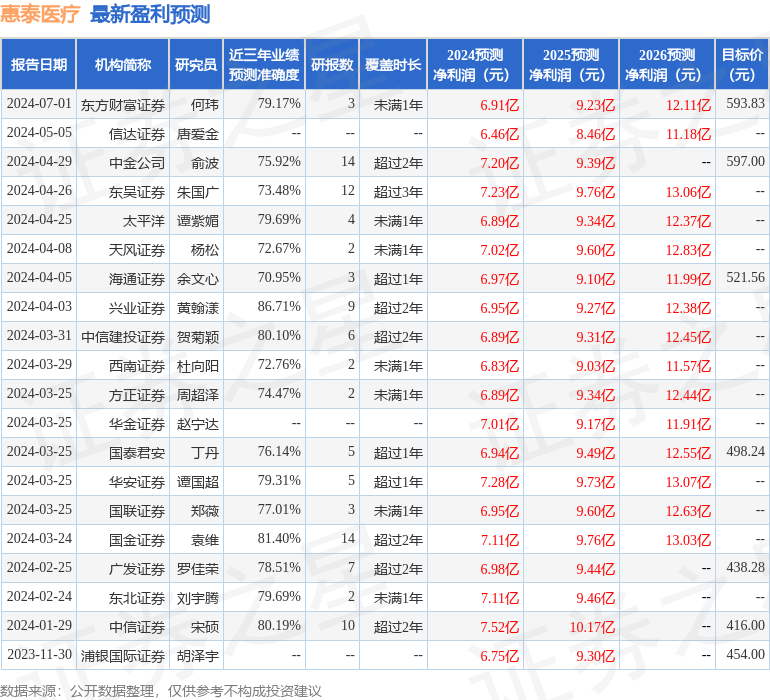770x700 pixels.
Task: Click institution 东方财富证券
Action: 123,105
